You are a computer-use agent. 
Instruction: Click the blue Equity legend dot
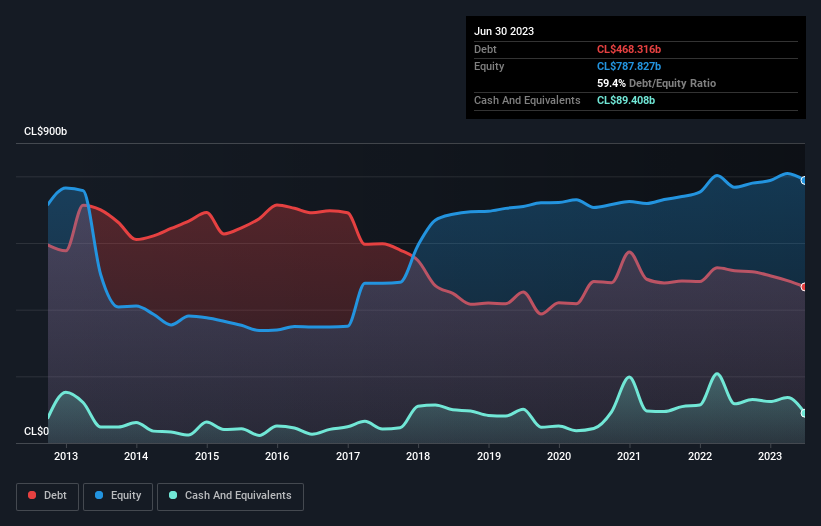[x=98, y=495]
